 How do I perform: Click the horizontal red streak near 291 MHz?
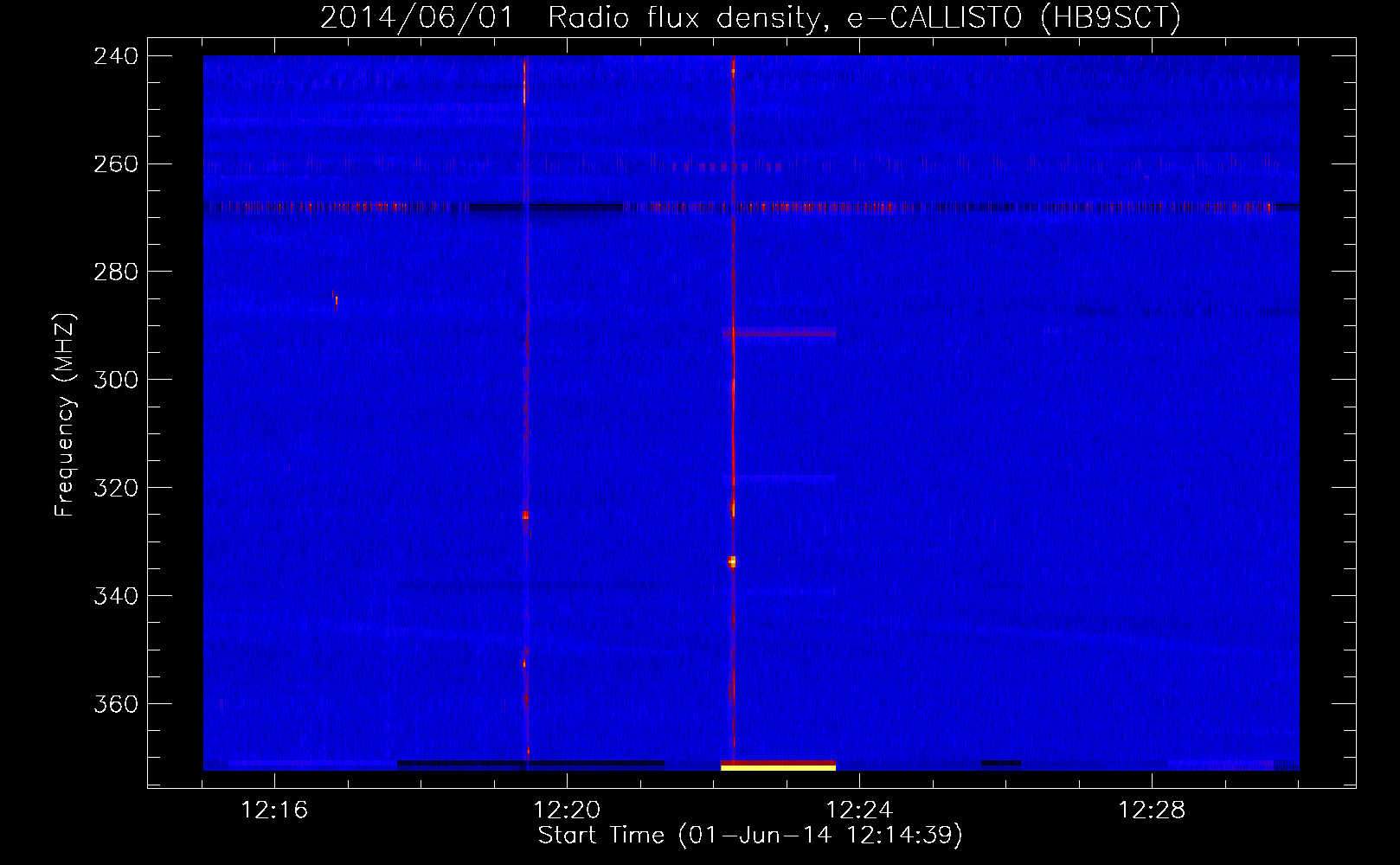tap(779, 332)
